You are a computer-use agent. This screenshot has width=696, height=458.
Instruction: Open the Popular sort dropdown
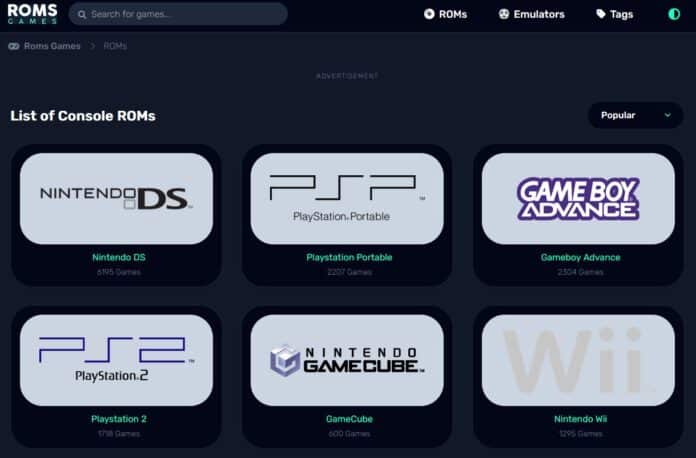635,115
